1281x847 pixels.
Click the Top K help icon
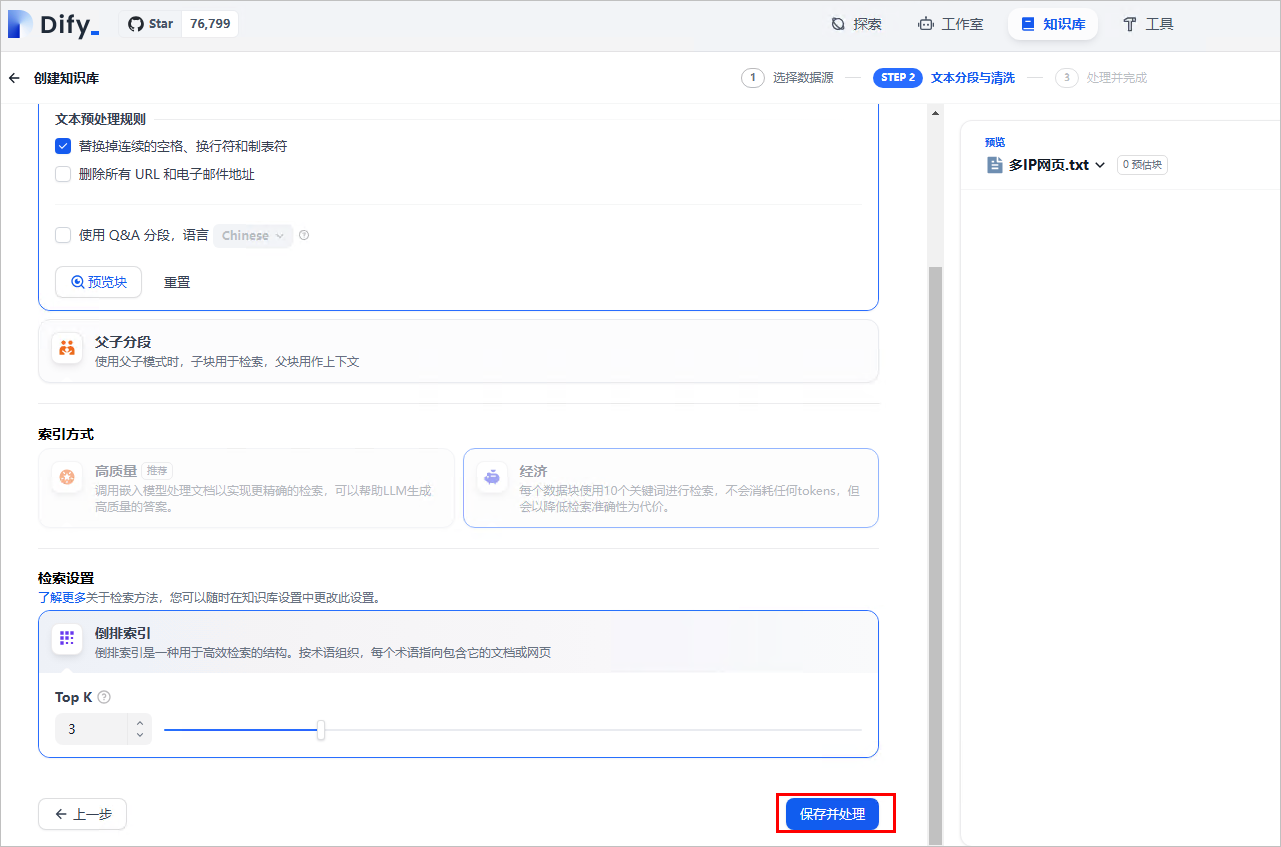click(104, 698)
